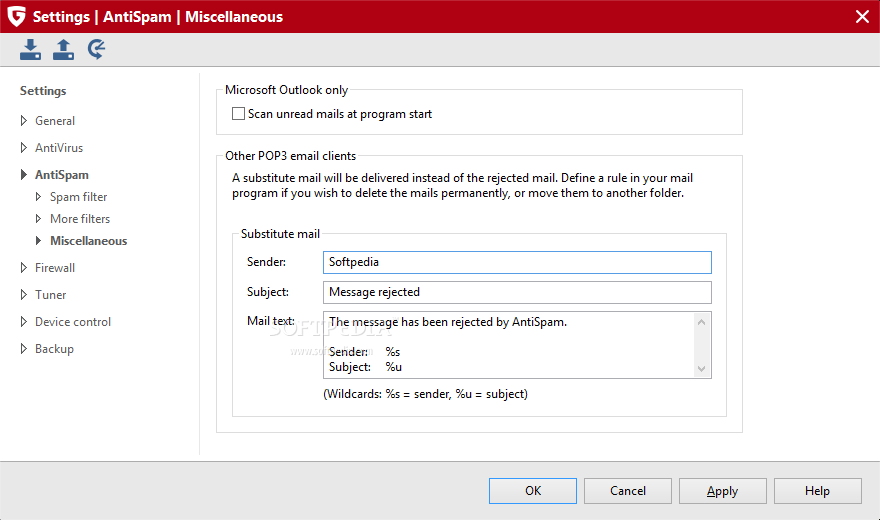The width and height of the screenshot is (880, 520).
Task: Select the AntiSpam section label
Action: [x=62, y=175]
